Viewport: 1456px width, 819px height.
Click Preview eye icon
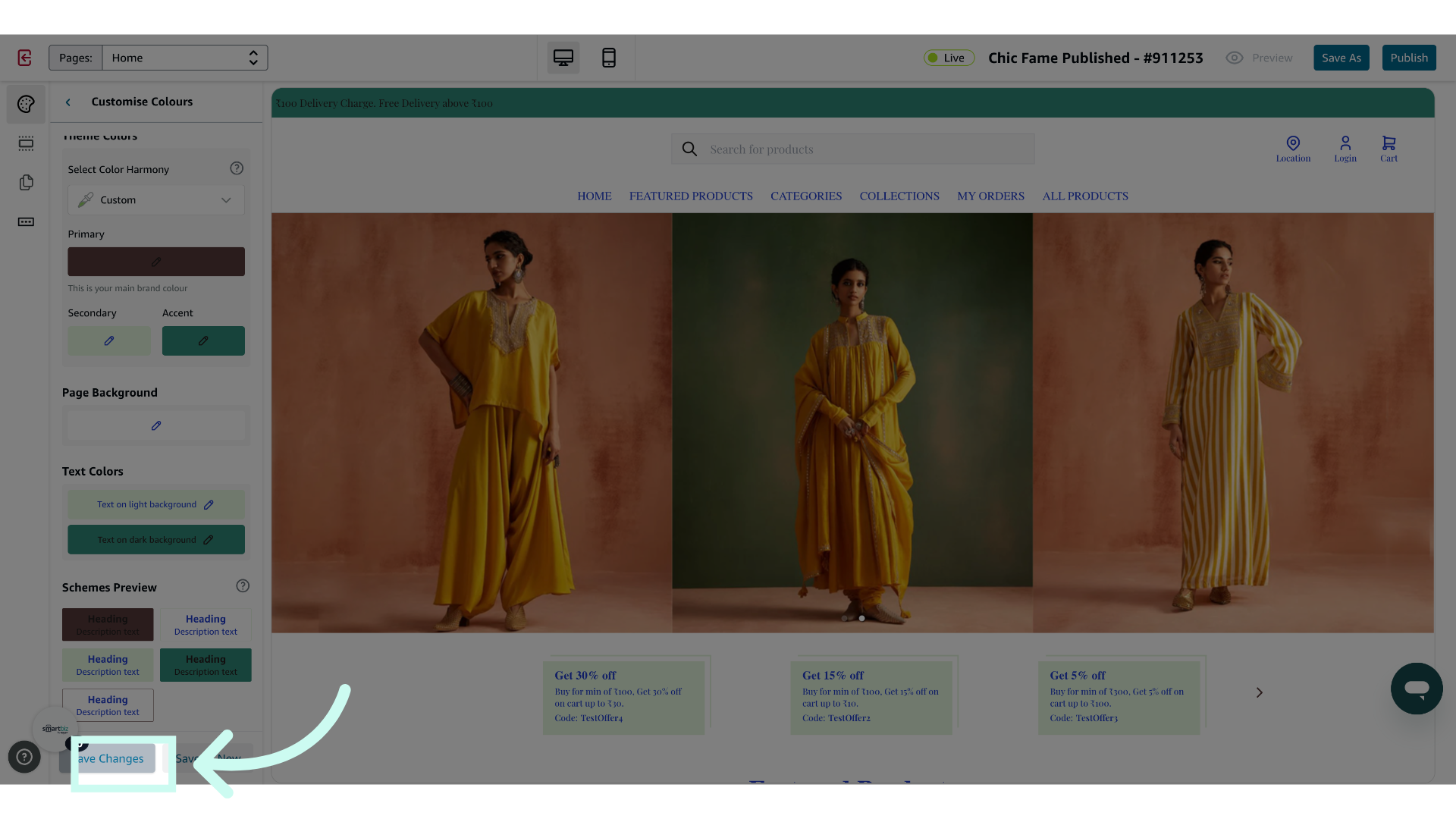(x=1235, y=58)
